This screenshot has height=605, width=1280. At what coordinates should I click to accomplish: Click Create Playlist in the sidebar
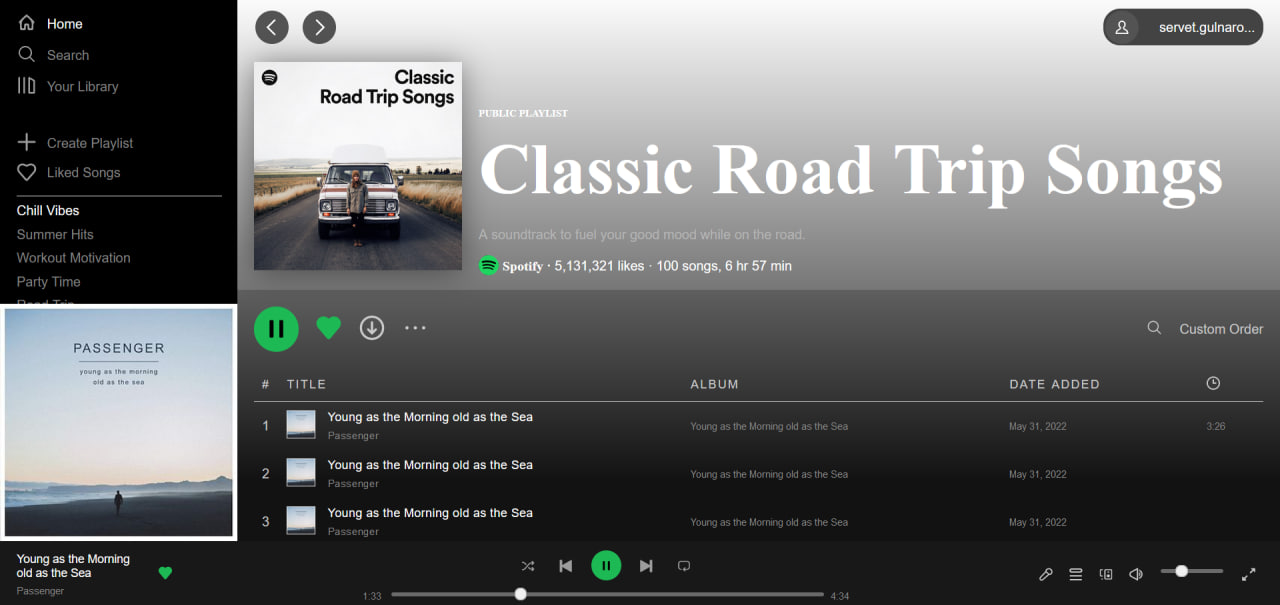pos(75,143)
